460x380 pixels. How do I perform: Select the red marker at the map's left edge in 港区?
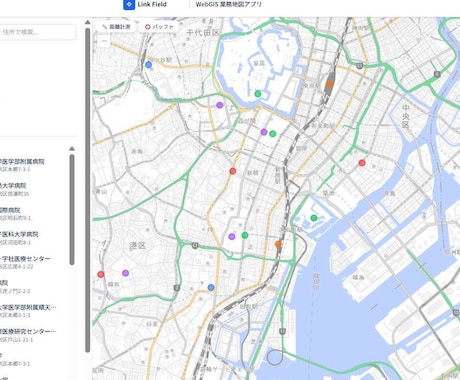click(x=101, y=274)
